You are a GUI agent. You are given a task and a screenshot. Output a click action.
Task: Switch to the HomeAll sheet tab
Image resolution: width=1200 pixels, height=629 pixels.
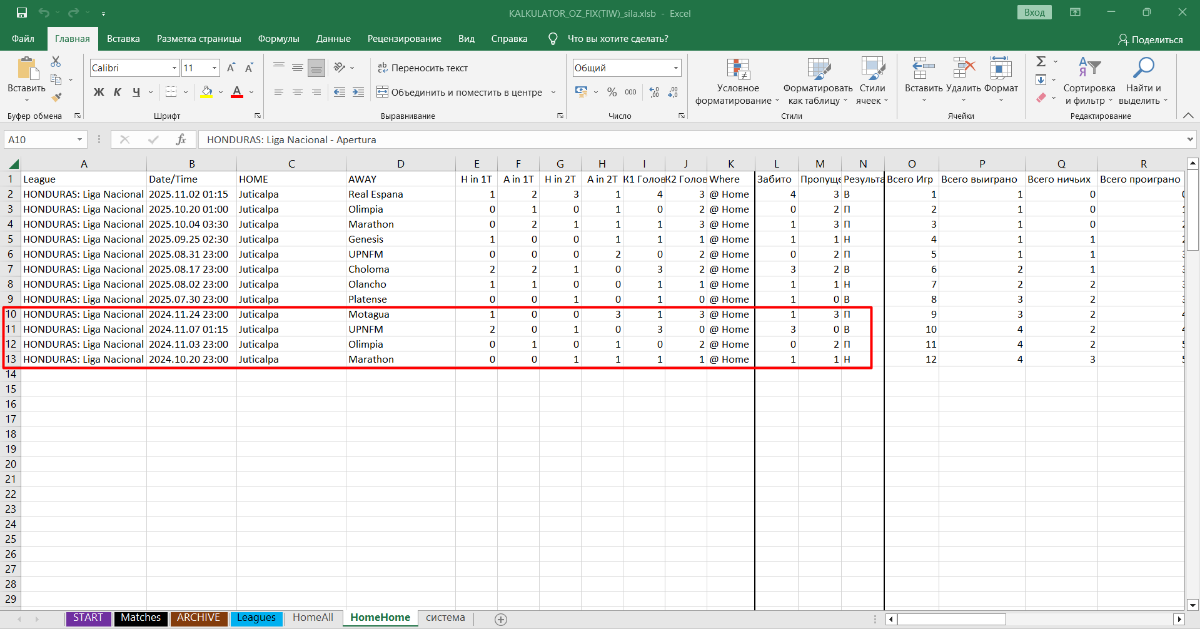point(313,618)
